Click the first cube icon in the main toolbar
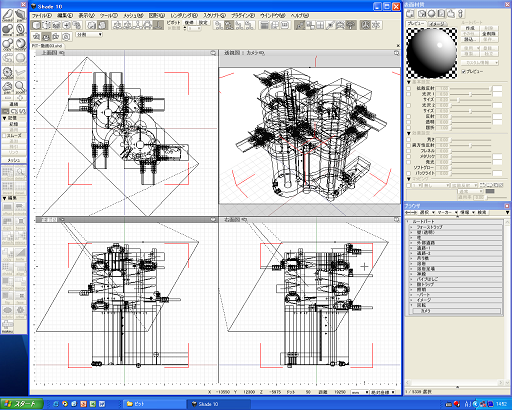Image resolution: width=512 pixels, height=410 pixels. 37,25
